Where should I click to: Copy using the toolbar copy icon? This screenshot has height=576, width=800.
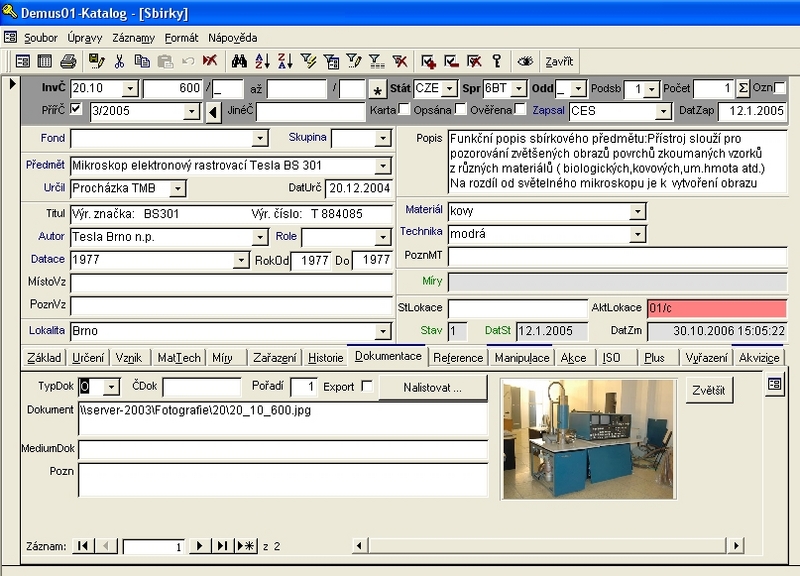click(x=142, y=62)
